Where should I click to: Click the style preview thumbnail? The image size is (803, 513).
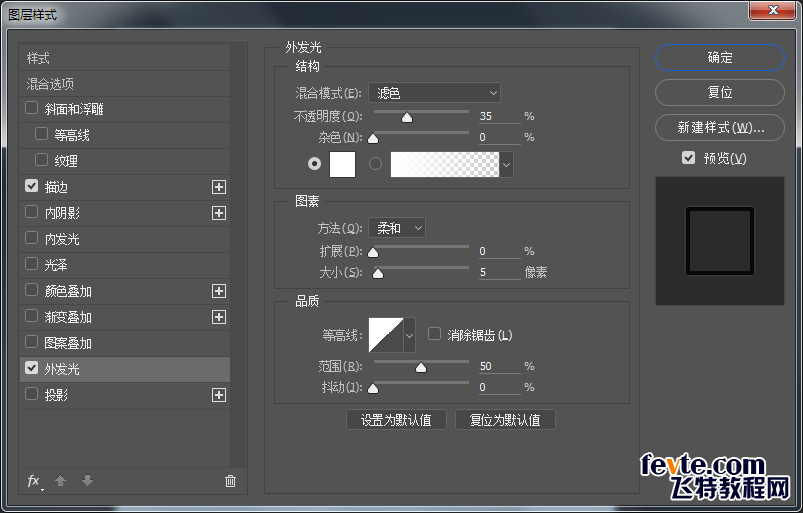click(x=720, y=241)
